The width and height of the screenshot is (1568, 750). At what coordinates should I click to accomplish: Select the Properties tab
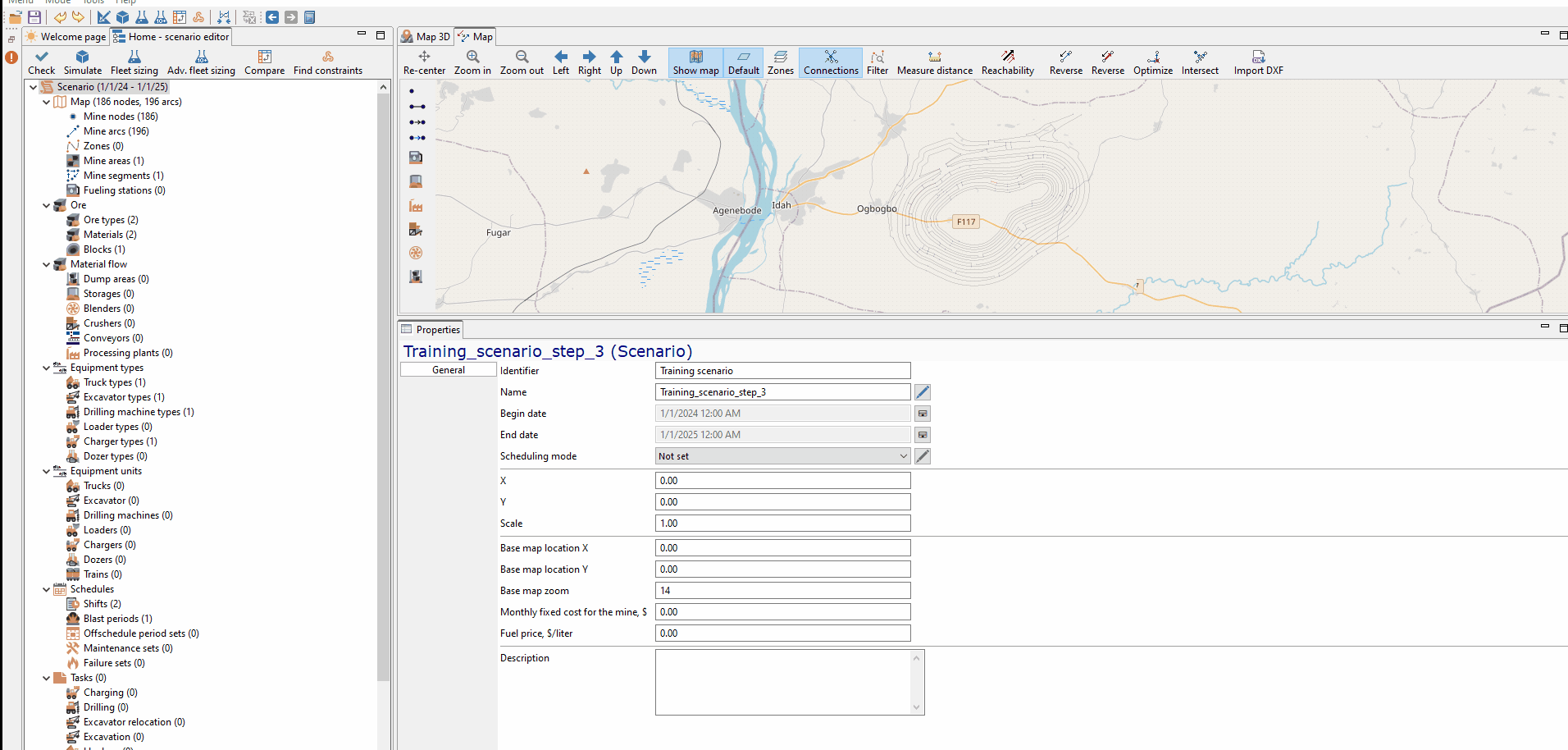(x=431, y=330)
